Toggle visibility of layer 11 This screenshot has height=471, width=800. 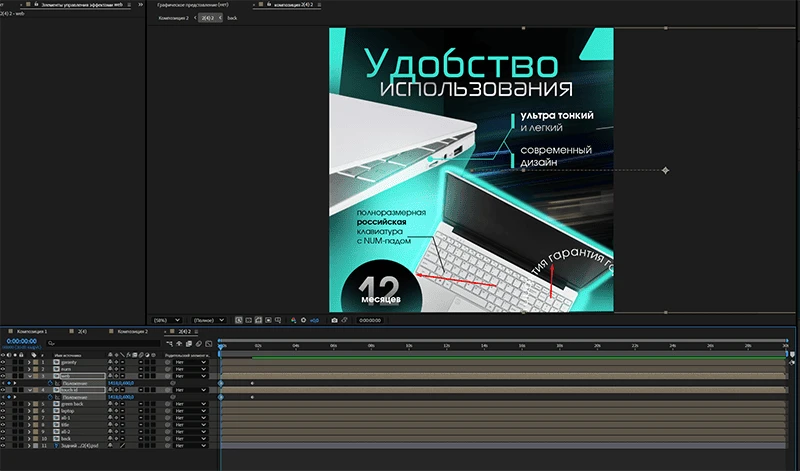(3, 445)
